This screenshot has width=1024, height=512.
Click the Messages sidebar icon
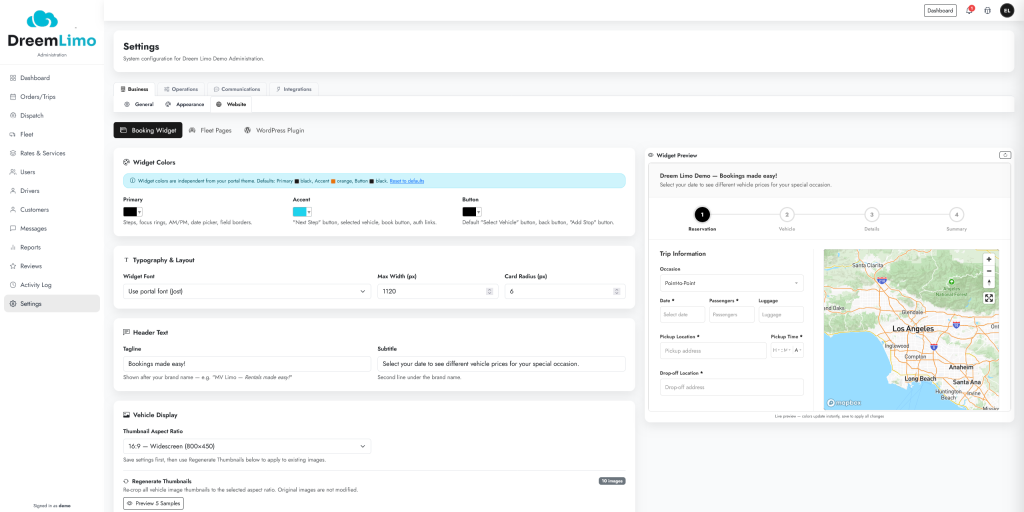[x=13, y=229]
